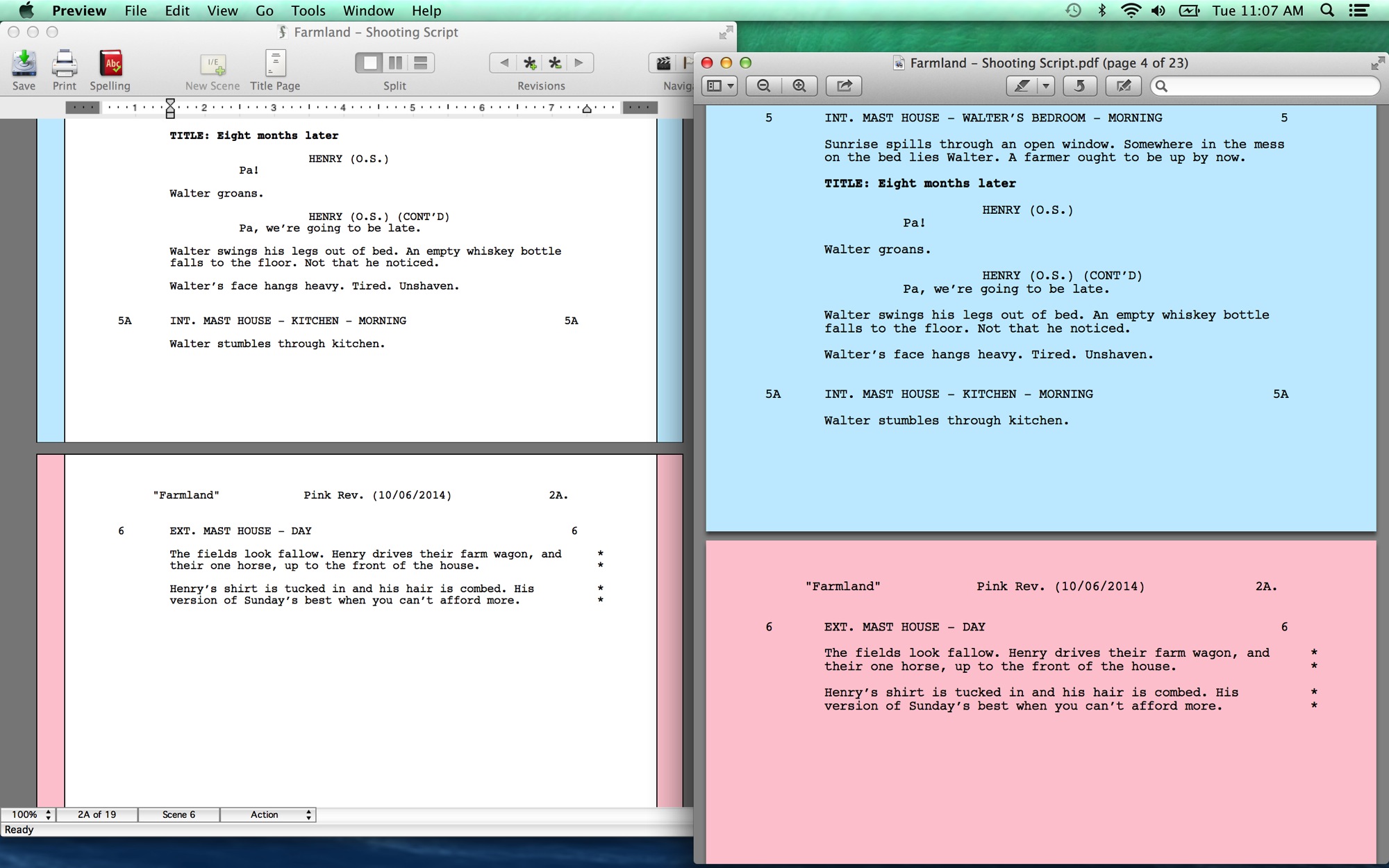
Task: Select the single-pane Split view
Action: pos(370,63)
